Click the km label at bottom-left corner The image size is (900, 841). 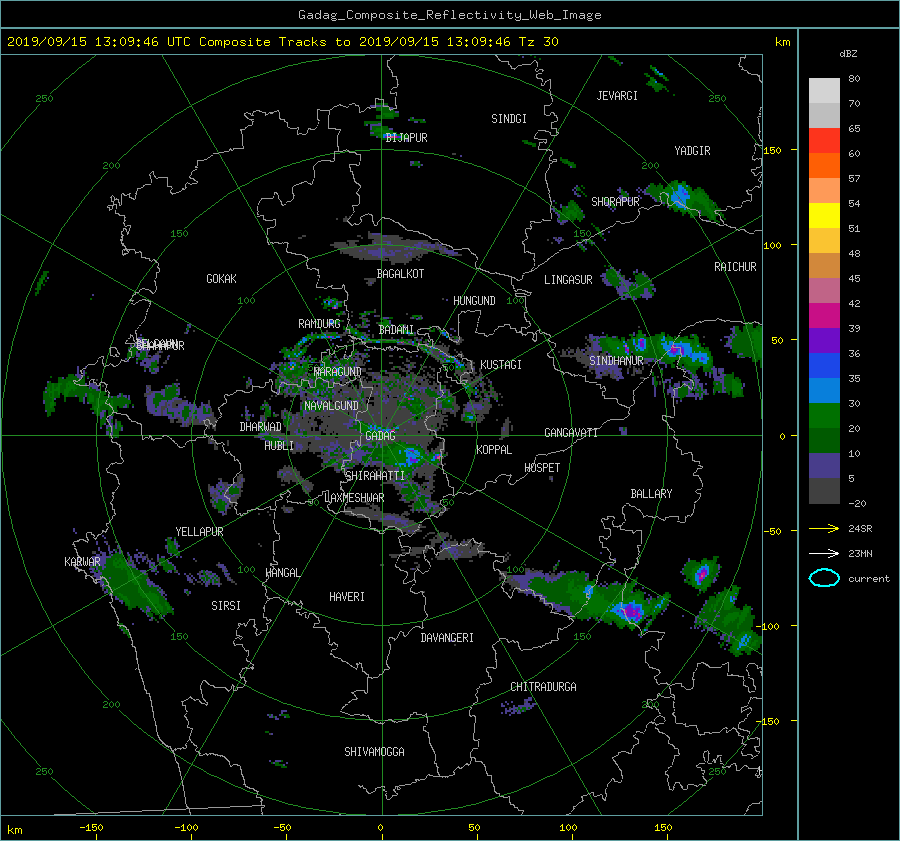[x=15, y=830]
